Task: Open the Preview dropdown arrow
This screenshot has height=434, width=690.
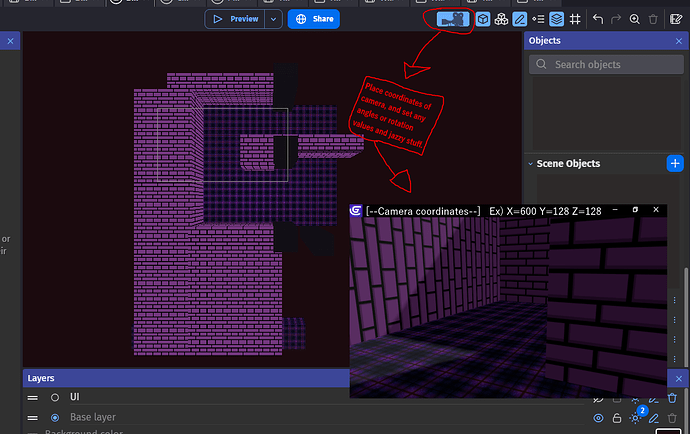Action: click(273, 19)
